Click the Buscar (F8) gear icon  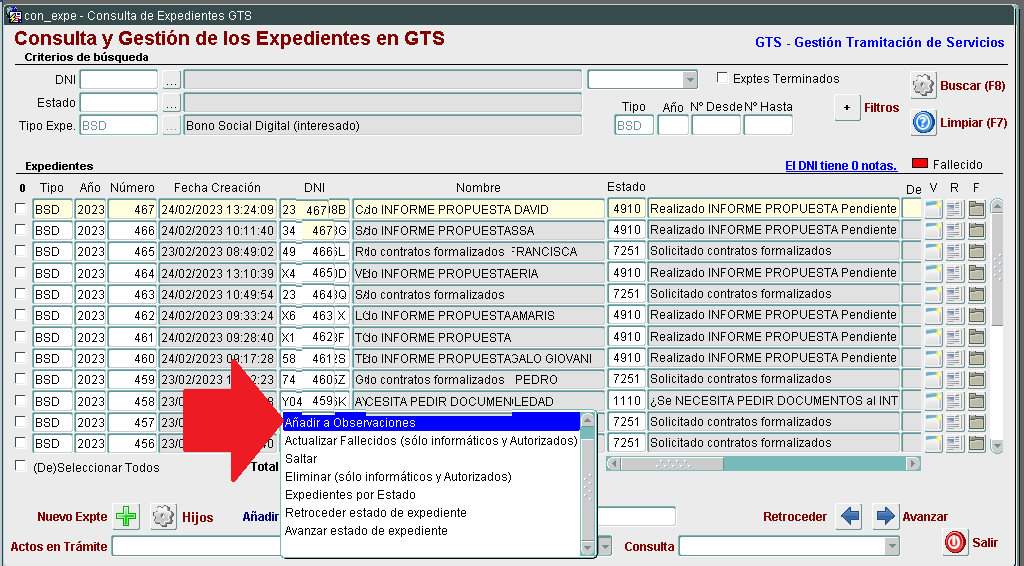pyautogui.click(x=923, y=86)
